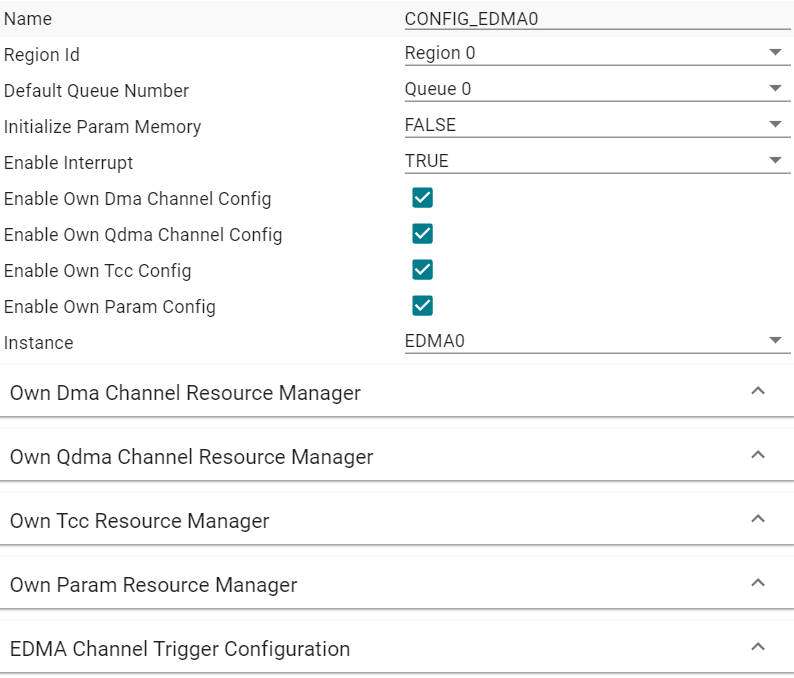Screen dimensions: 794x678
Task: Uncheck Enable Own Dma Channel Config
Action: pyautogui.click(x=422, y=198)
